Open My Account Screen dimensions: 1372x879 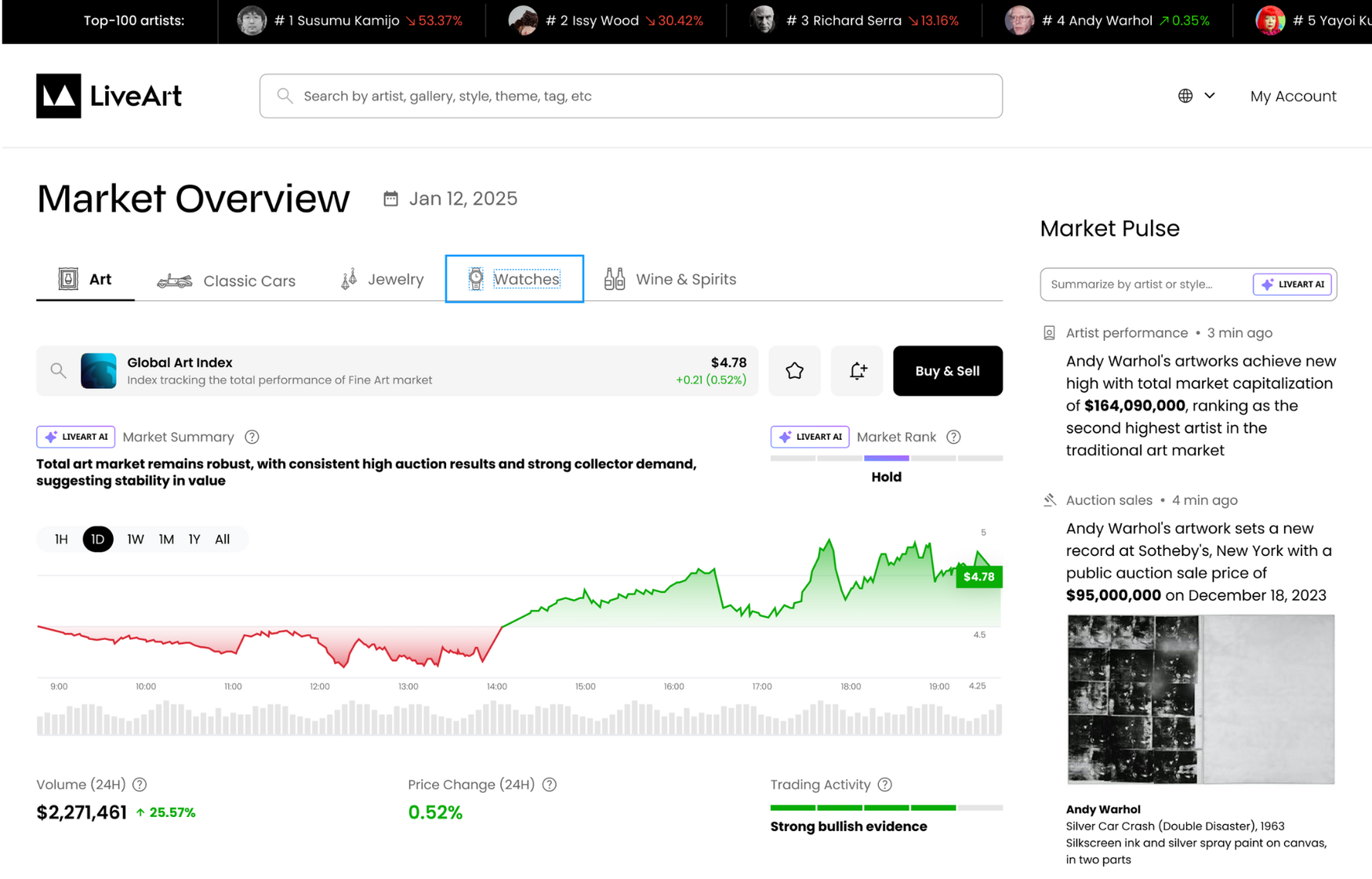point(1293,96)
